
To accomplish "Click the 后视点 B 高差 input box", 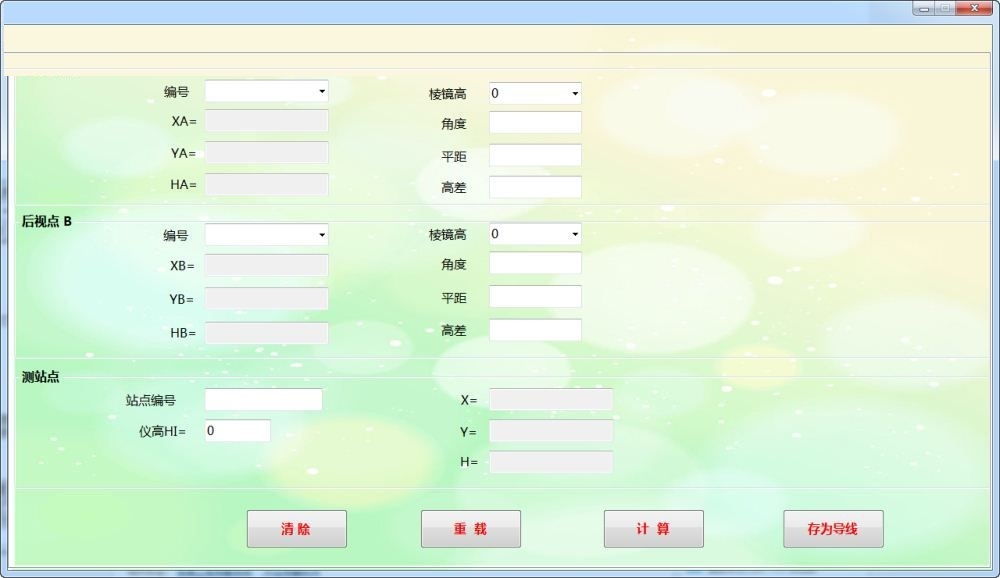I will coord(535,330).
